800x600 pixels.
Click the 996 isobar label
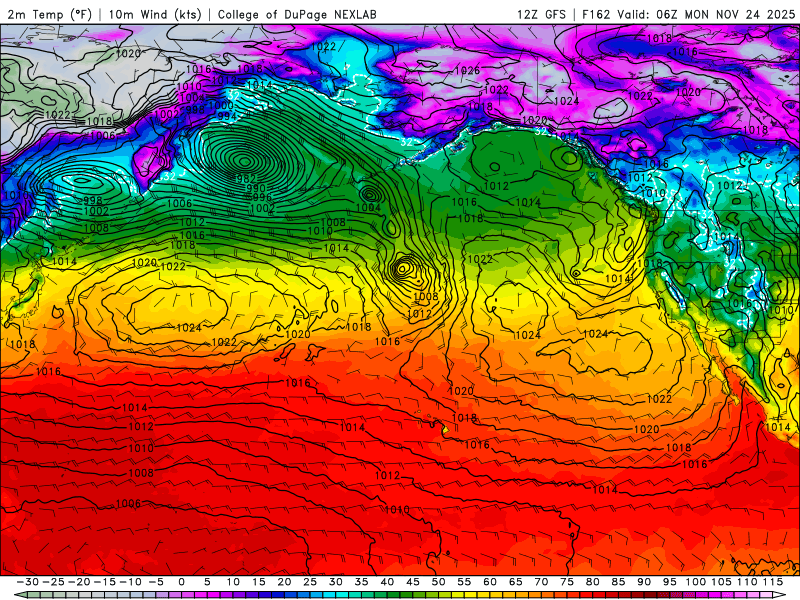tap(262, 197)
